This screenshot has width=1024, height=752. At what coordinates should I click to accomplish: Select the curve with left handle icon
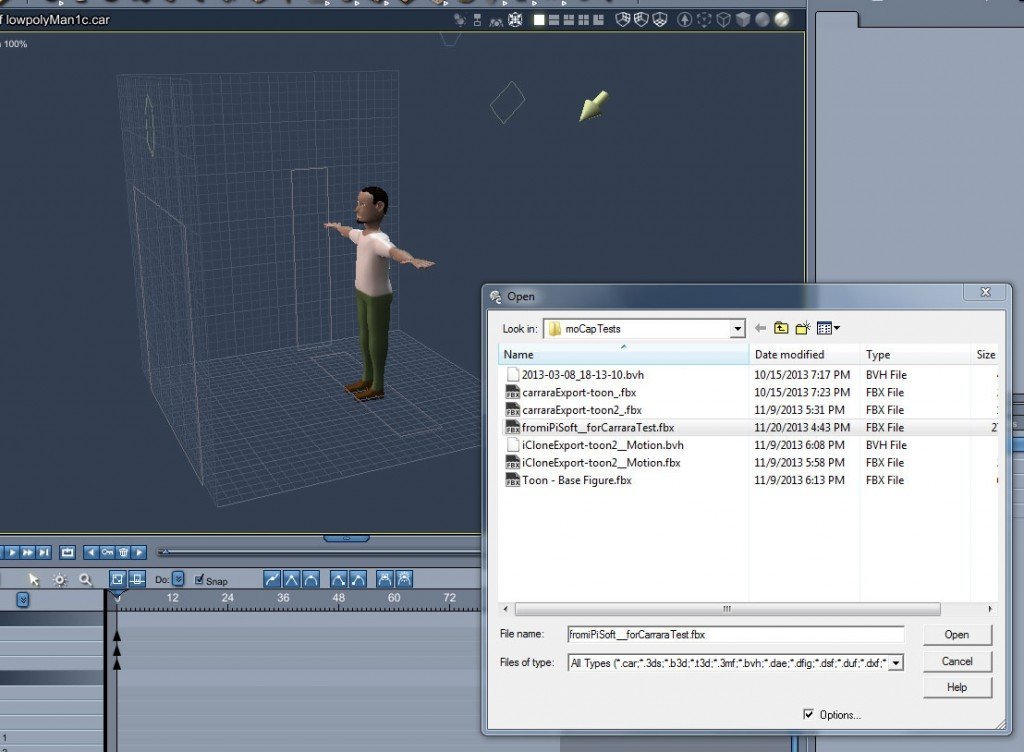[x=338, y=579]
